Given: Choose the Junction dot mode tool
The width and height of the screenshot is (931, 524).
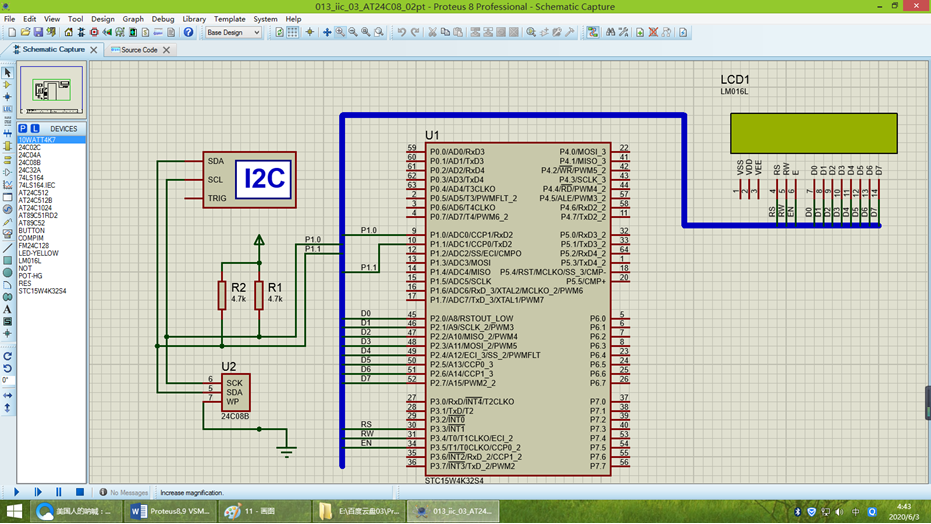Looking at the screenshot, I should [x=7, y=97].
